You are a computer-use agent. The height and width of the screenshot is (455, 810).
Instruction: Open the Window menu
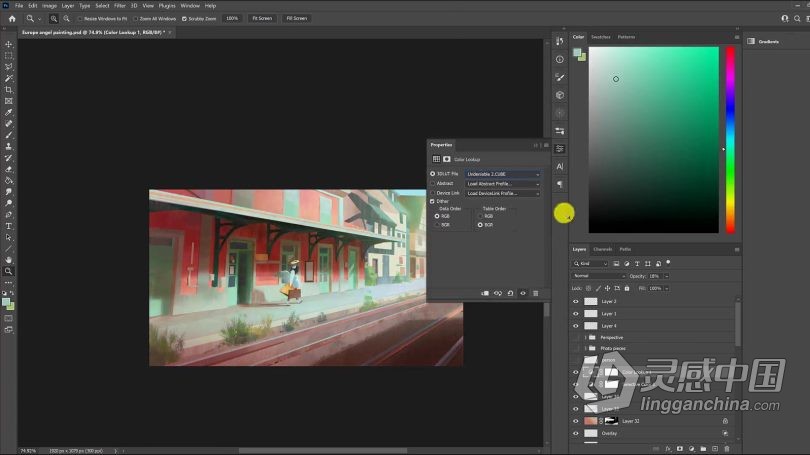190,6
